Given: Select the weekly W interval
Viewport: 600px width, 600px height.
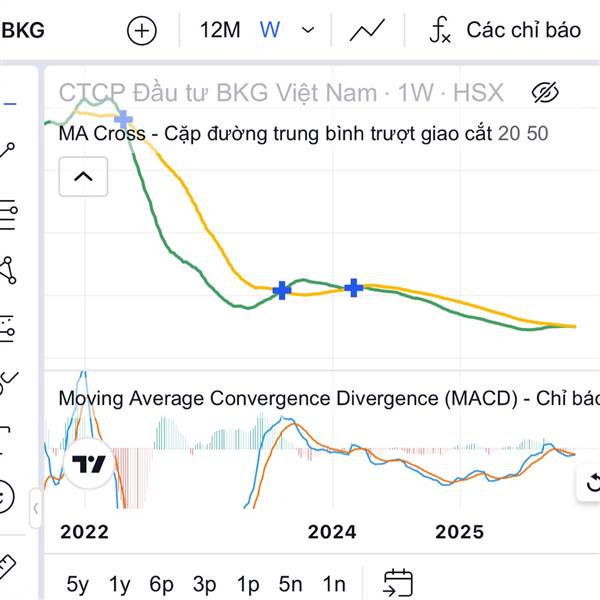Looking at the screenshot, I should click(270, 30).
